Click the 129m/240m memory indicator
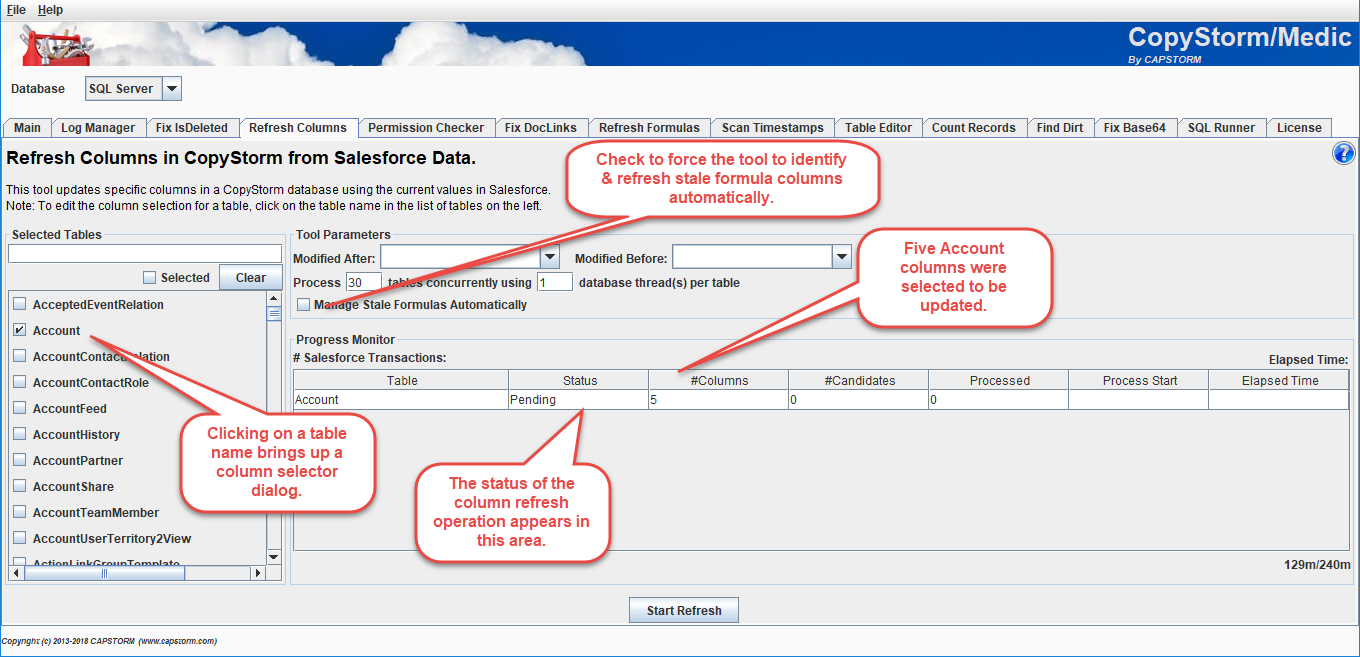The width and height of the screenshot is (1360, 657). point(1316,565)
